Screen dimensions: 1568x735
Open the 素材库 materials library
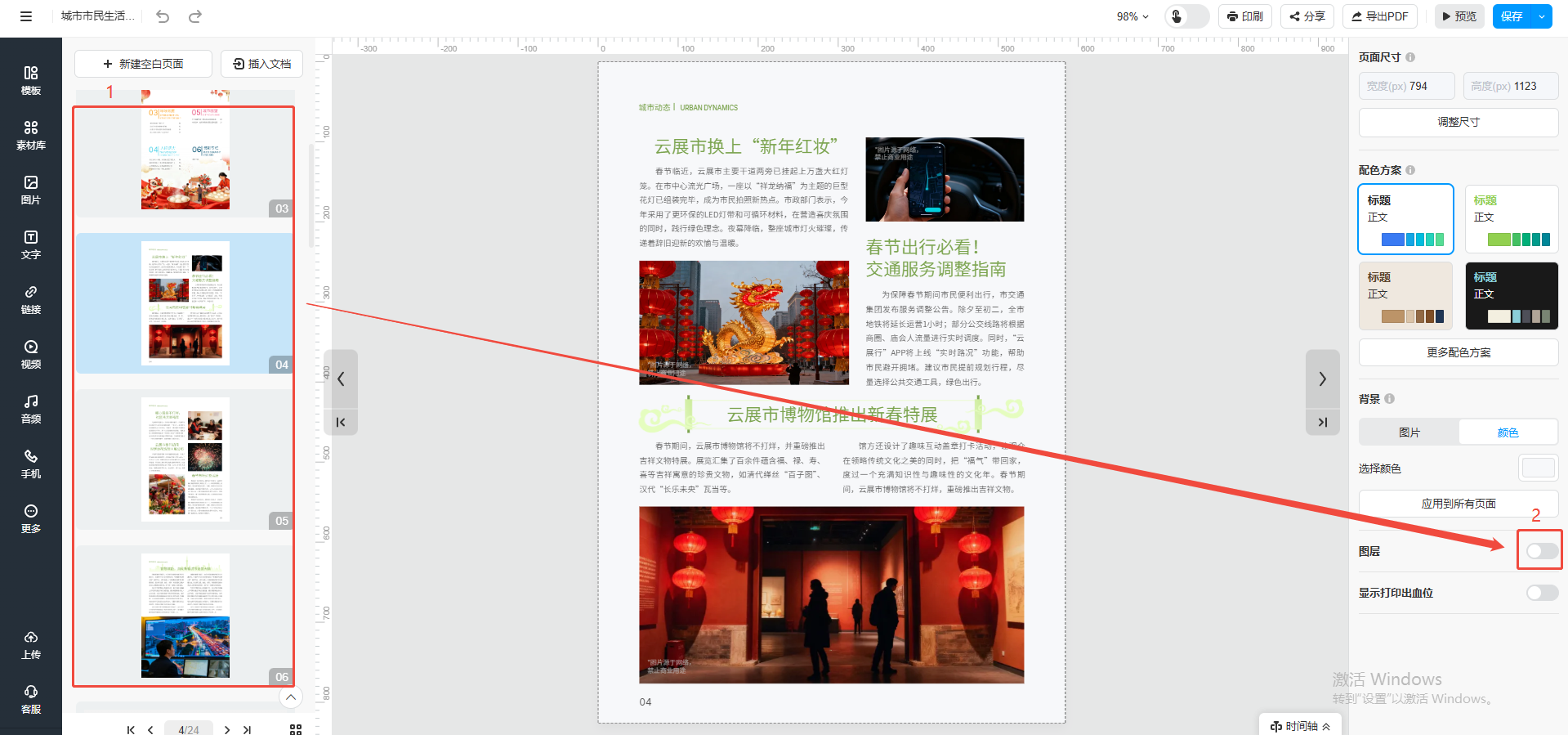(x=30, y=135)
